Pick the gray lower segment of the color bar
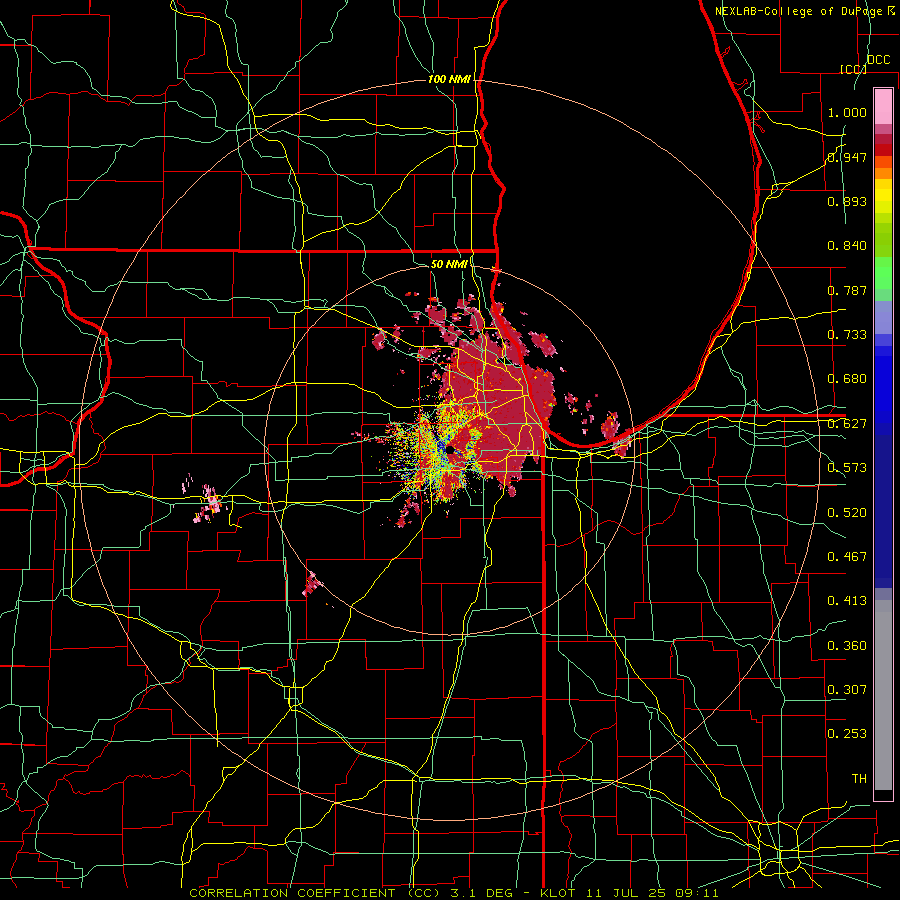900x900 pixels. (883, 695)
